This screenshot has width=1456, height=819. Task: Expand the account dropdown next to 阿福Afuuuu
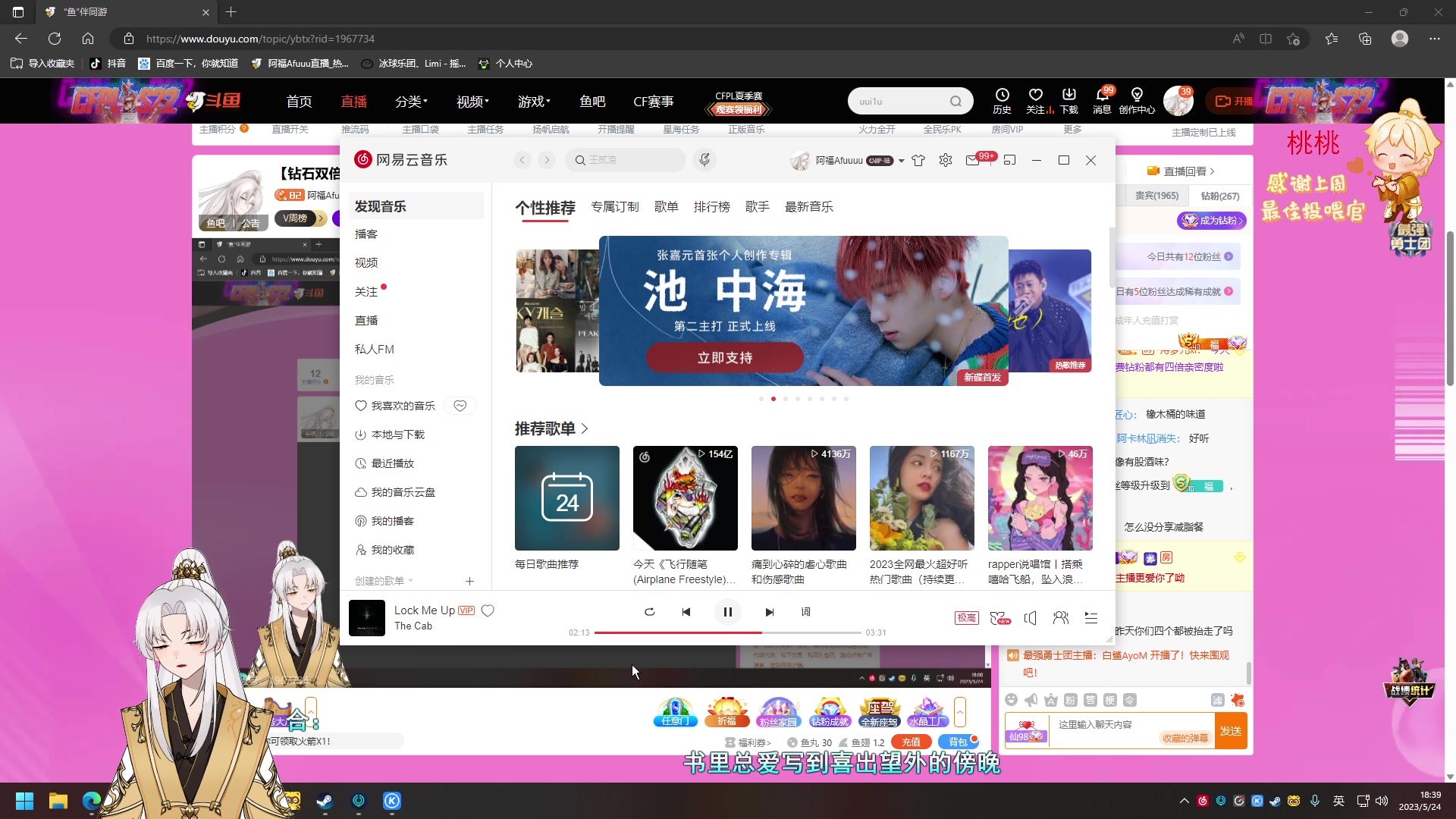click(901, 161)
